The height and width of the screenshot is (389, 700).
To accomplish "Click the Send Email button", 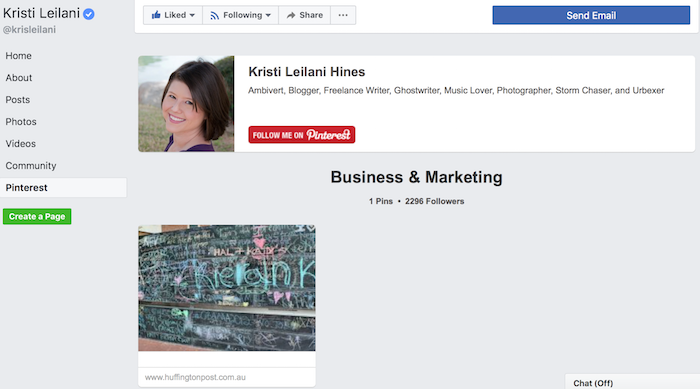I will [591, 15].
